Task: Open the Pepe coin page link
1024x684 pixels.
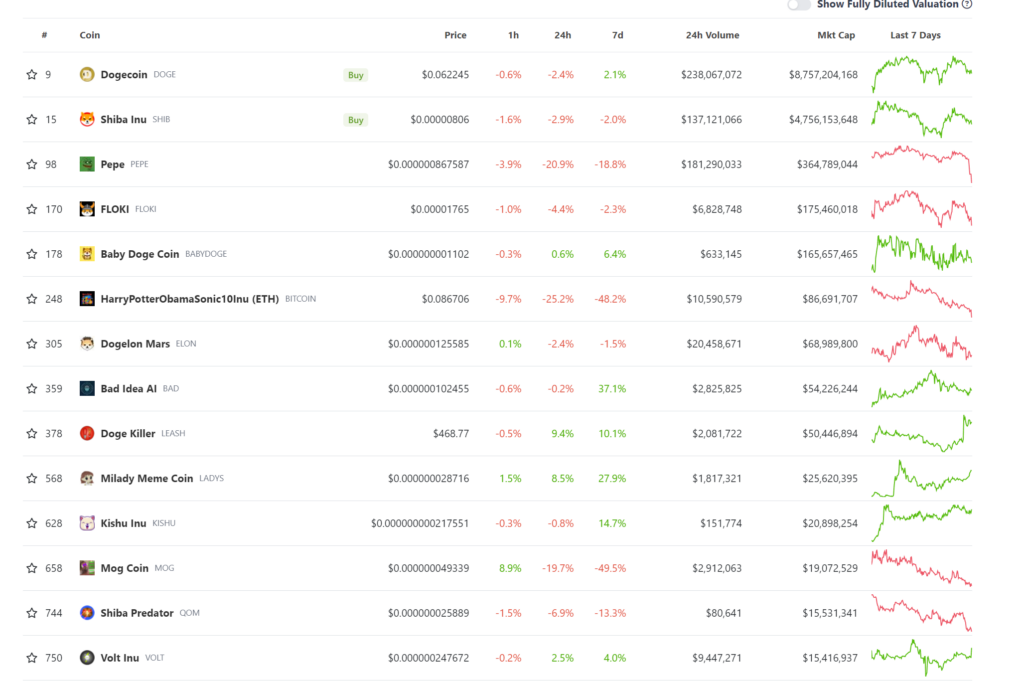Action: point(112,164)
